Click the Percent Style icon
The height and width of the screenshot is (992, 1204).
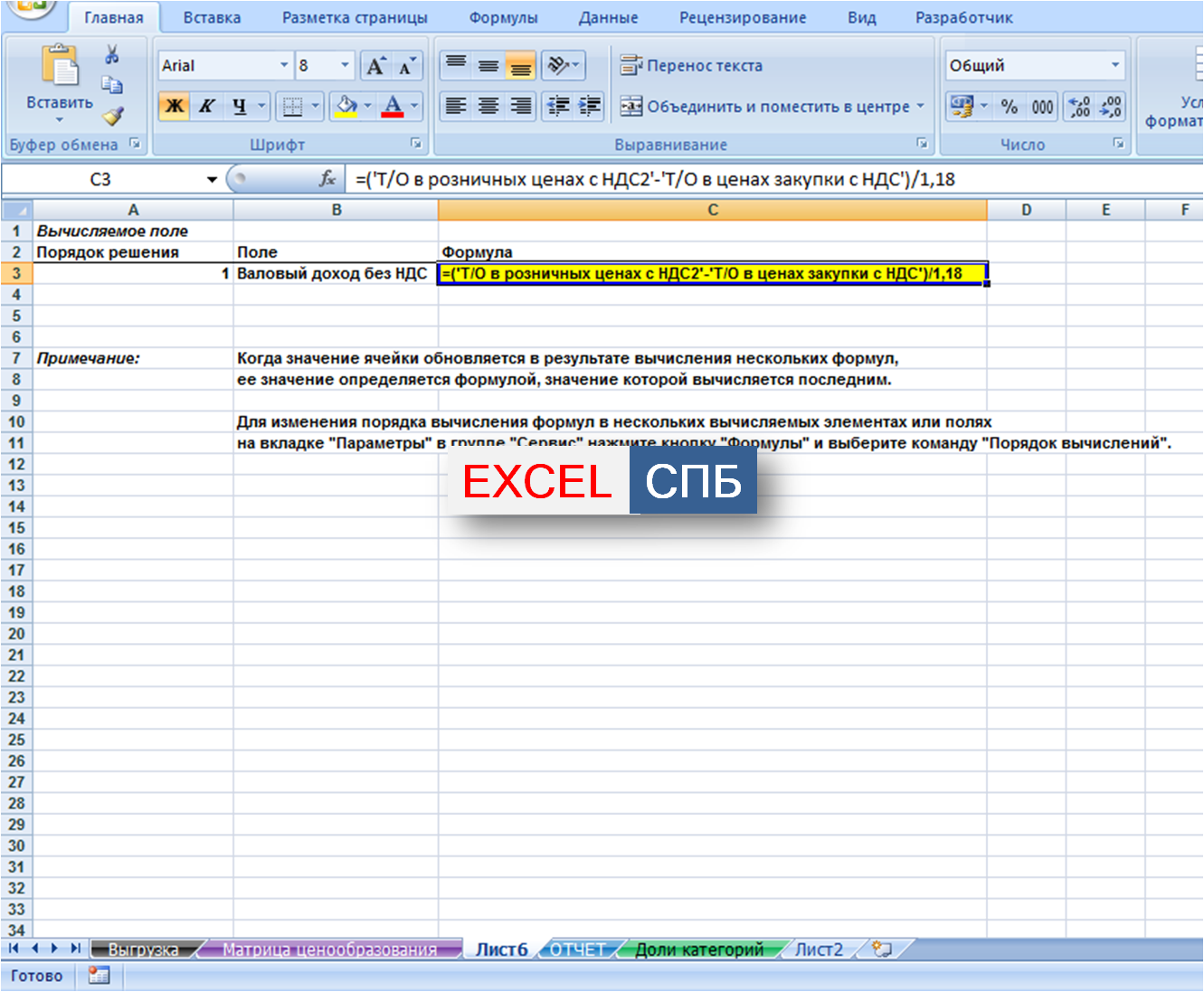[1010, 107]
